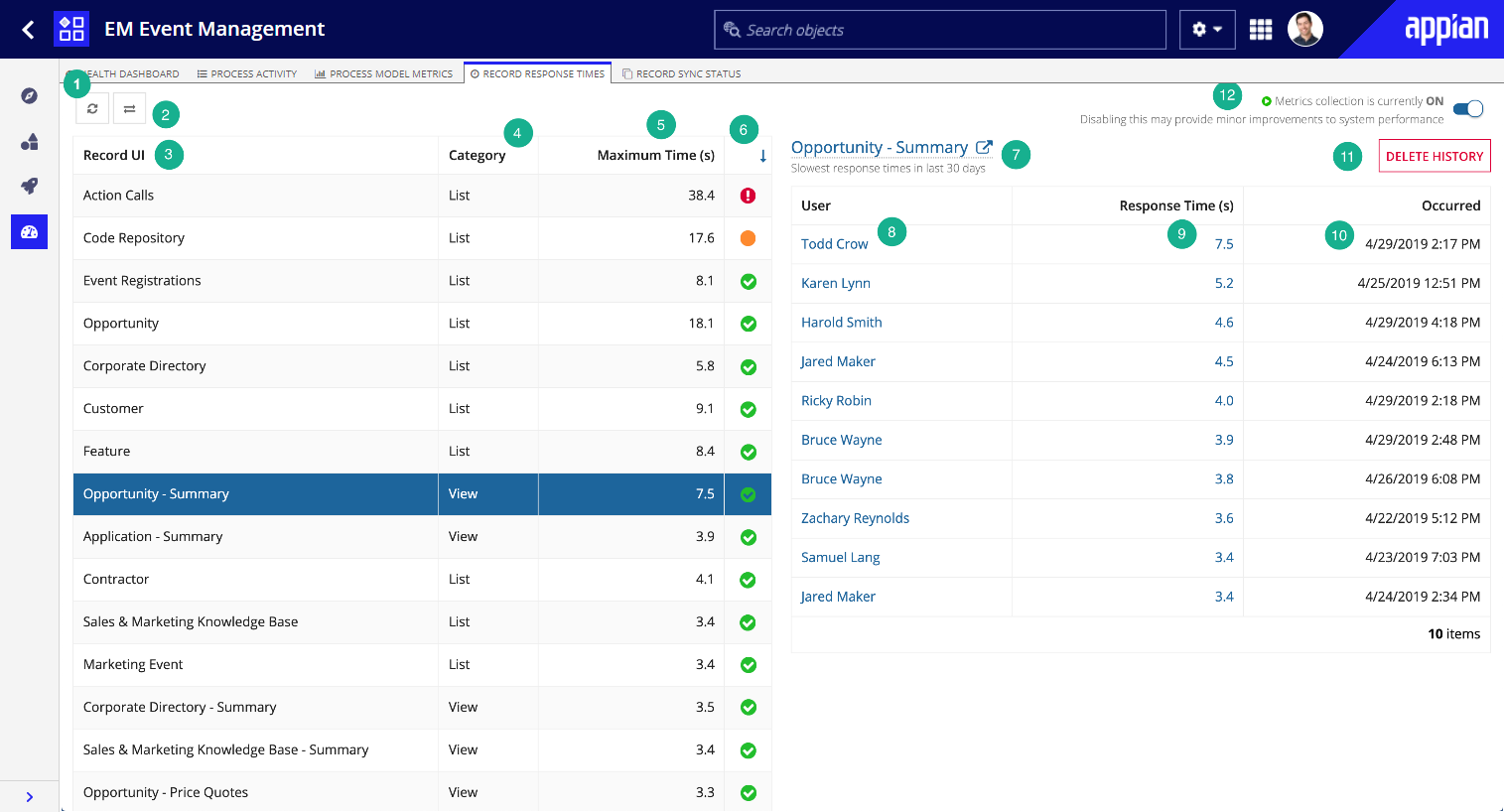The image size is (1505, 812).
Task: Open the user profile avatar
Action: click(1305, 29)
